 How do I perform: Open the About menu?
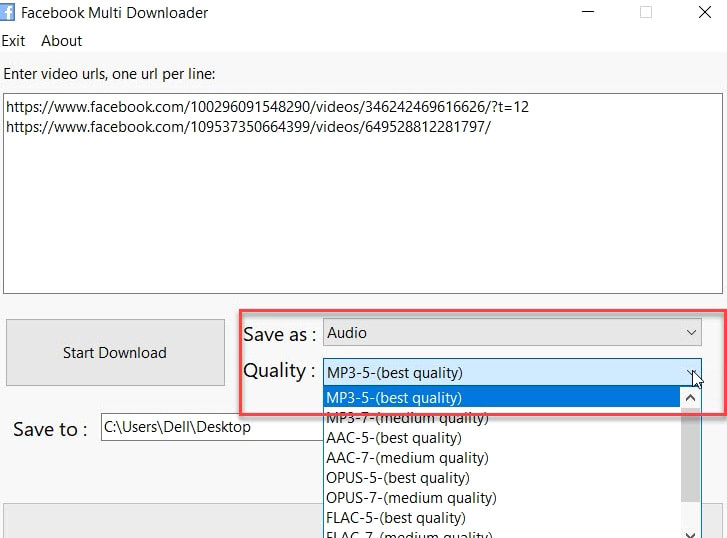coord(61,41)
